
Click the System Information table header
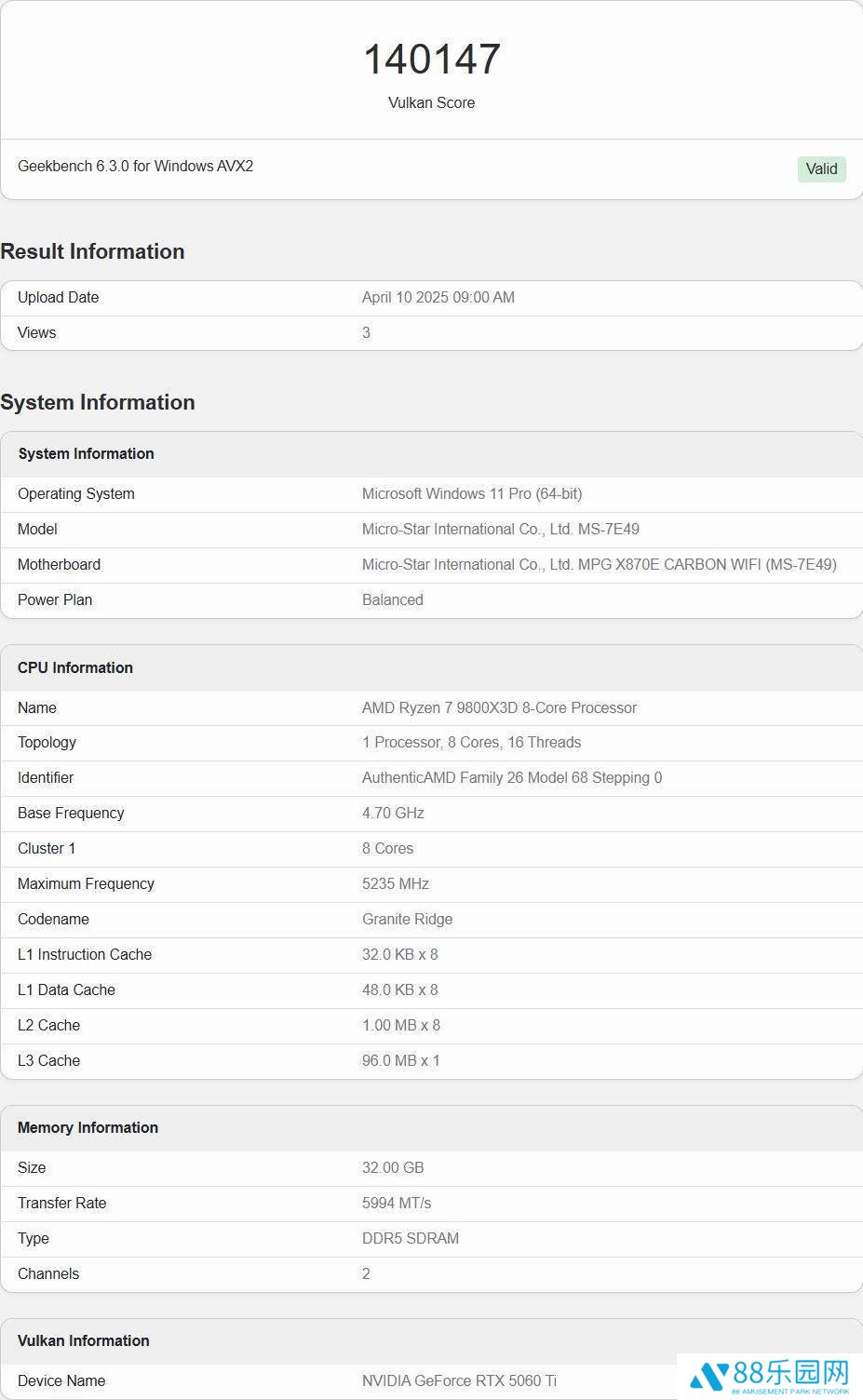(87, 454)
